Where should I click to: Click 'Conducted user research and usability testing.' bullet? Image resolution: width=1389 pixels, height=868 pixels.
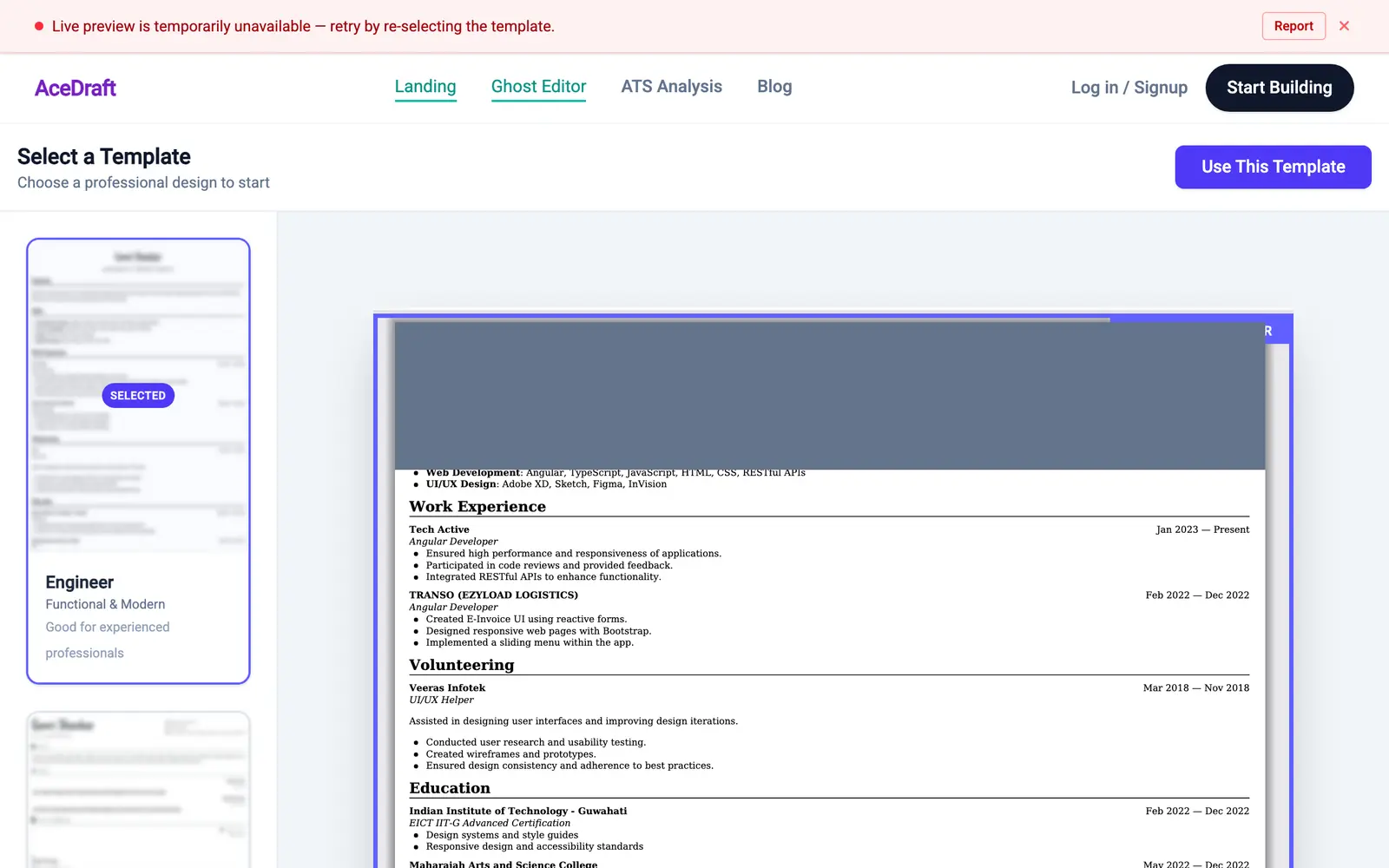pyautogui.click(x=536, y=742)
